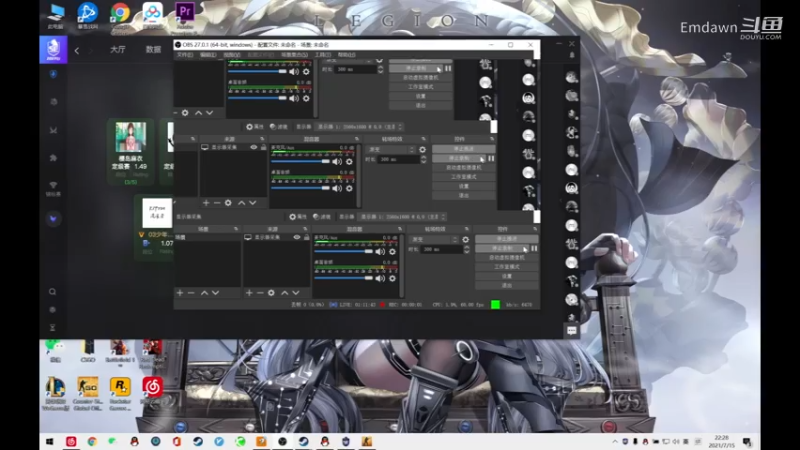Viewport: 800px width, 450px height.
Task: Open main 淡变 scene transition dropdown
Action: pos(435,239)
